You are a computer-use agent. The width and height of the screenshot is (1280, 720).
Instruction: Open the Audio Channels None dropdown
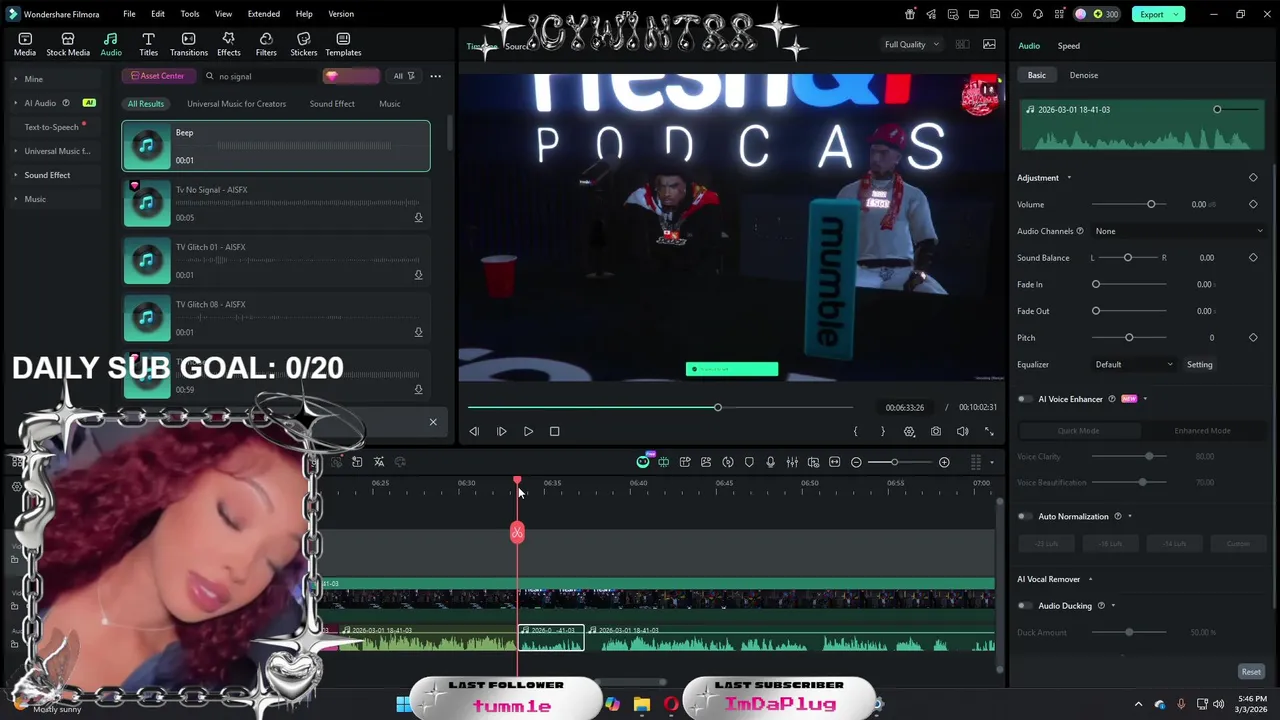[x=1178, y=231]
